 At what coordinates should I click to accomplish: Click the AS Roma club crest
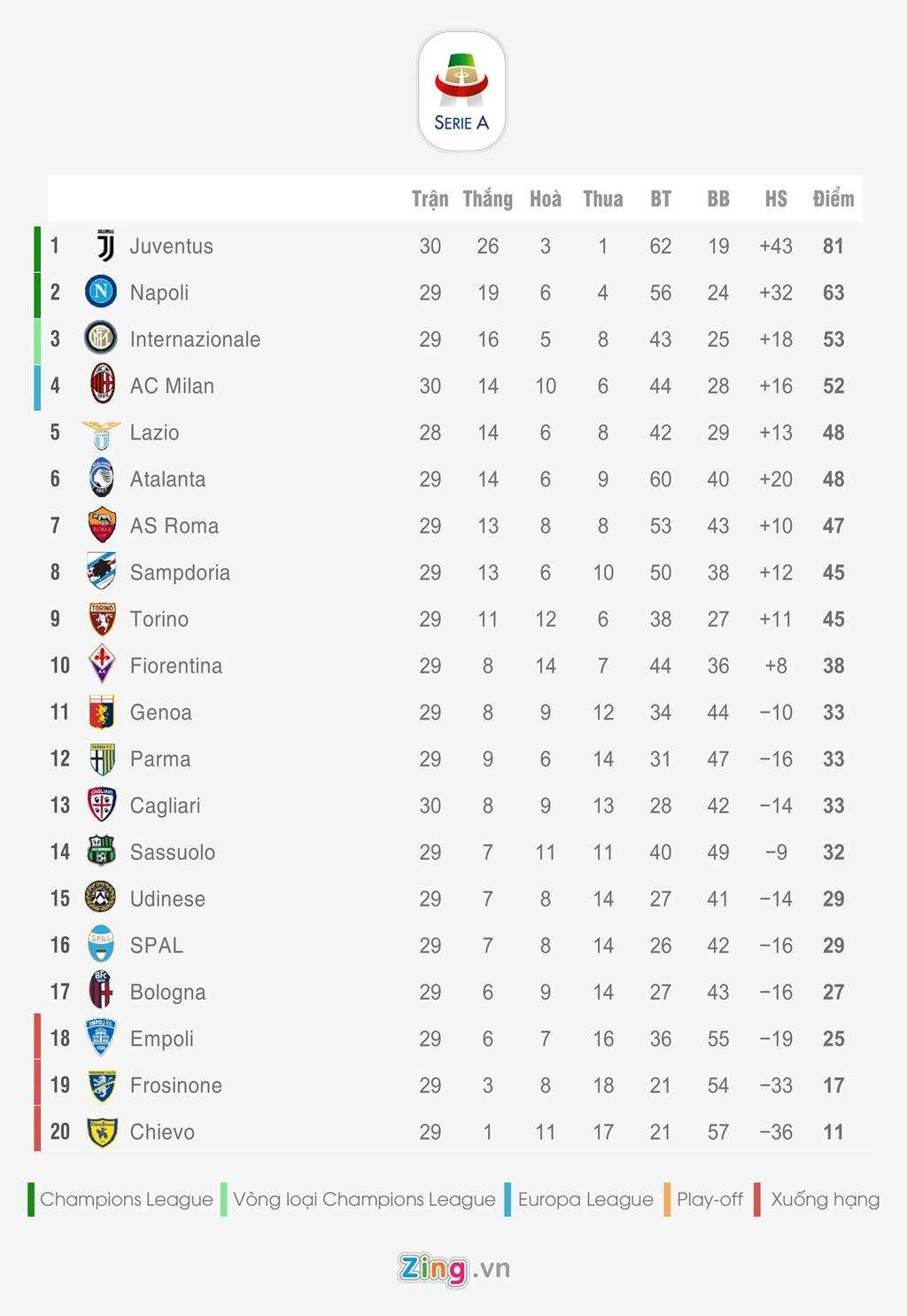click(102, 526)
